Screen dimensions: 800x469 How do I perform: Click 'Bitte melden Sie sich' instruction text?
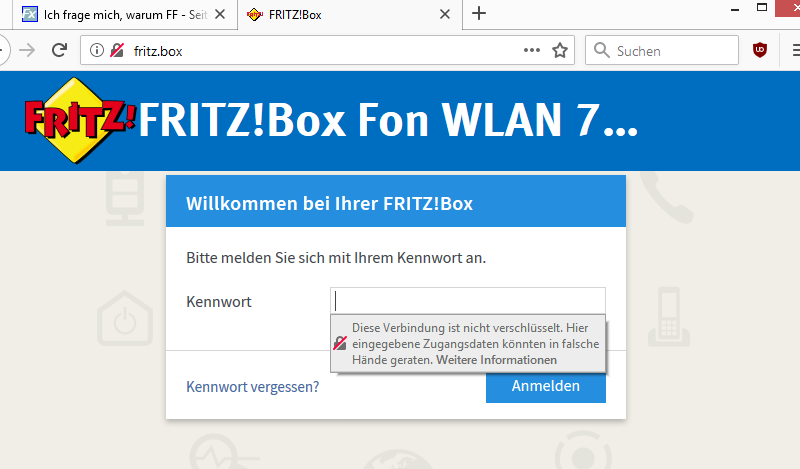tap(336, 258)
